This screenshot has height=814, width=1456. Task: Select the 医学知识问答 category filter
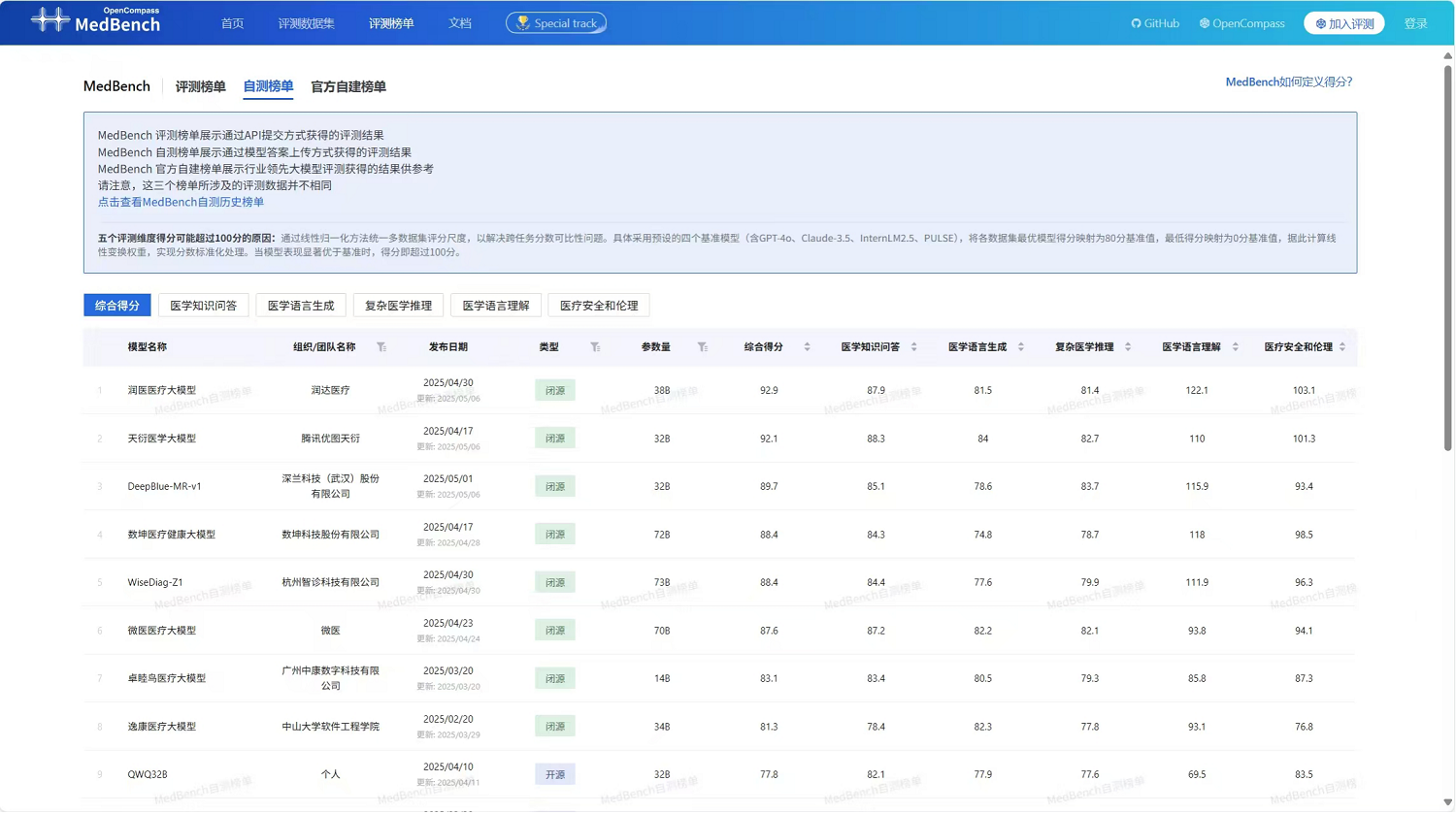coord(203,306)
